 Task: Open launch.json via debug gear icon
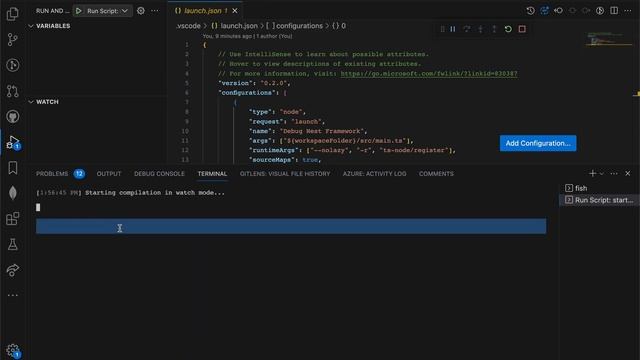coord(141,11)
